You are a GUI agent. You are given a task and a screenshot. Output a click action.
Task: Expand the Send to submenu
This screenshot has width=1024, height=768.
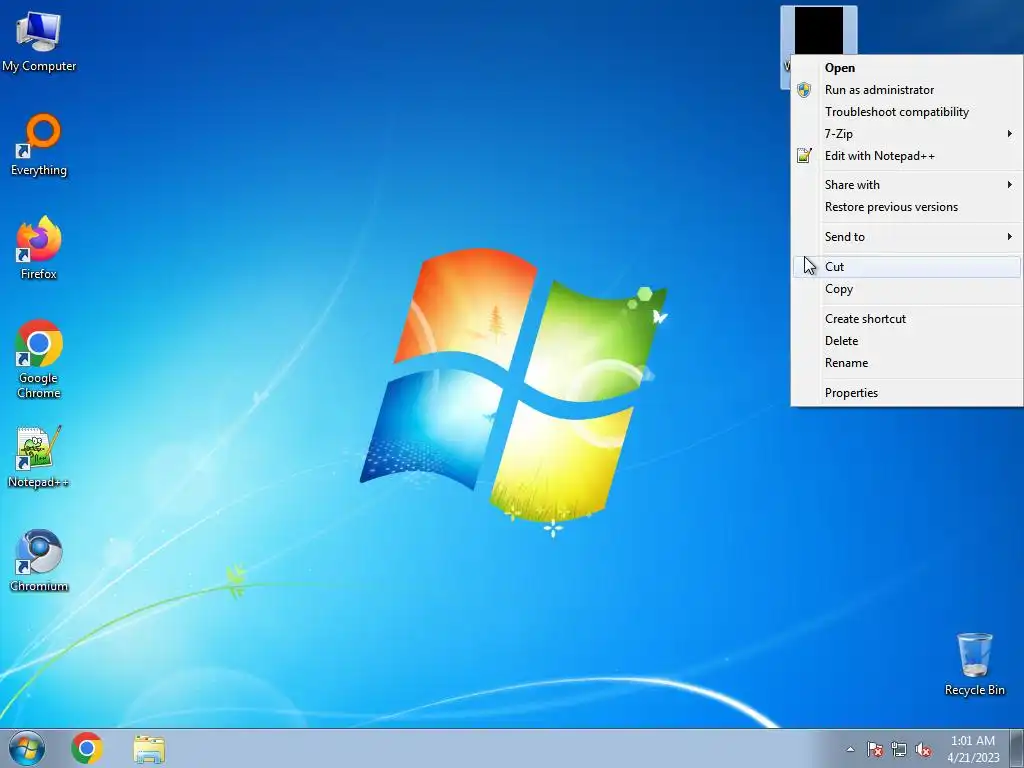pos(907,237)
